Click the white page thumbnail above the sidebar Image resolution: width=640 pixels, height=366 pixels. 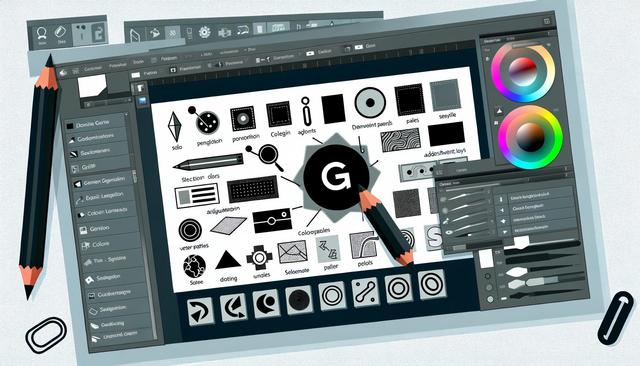[92, 85]
